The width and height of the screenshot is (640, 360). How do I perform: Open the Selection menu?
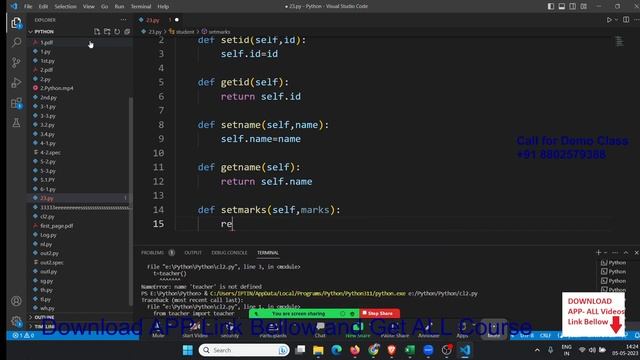(65, 6)
